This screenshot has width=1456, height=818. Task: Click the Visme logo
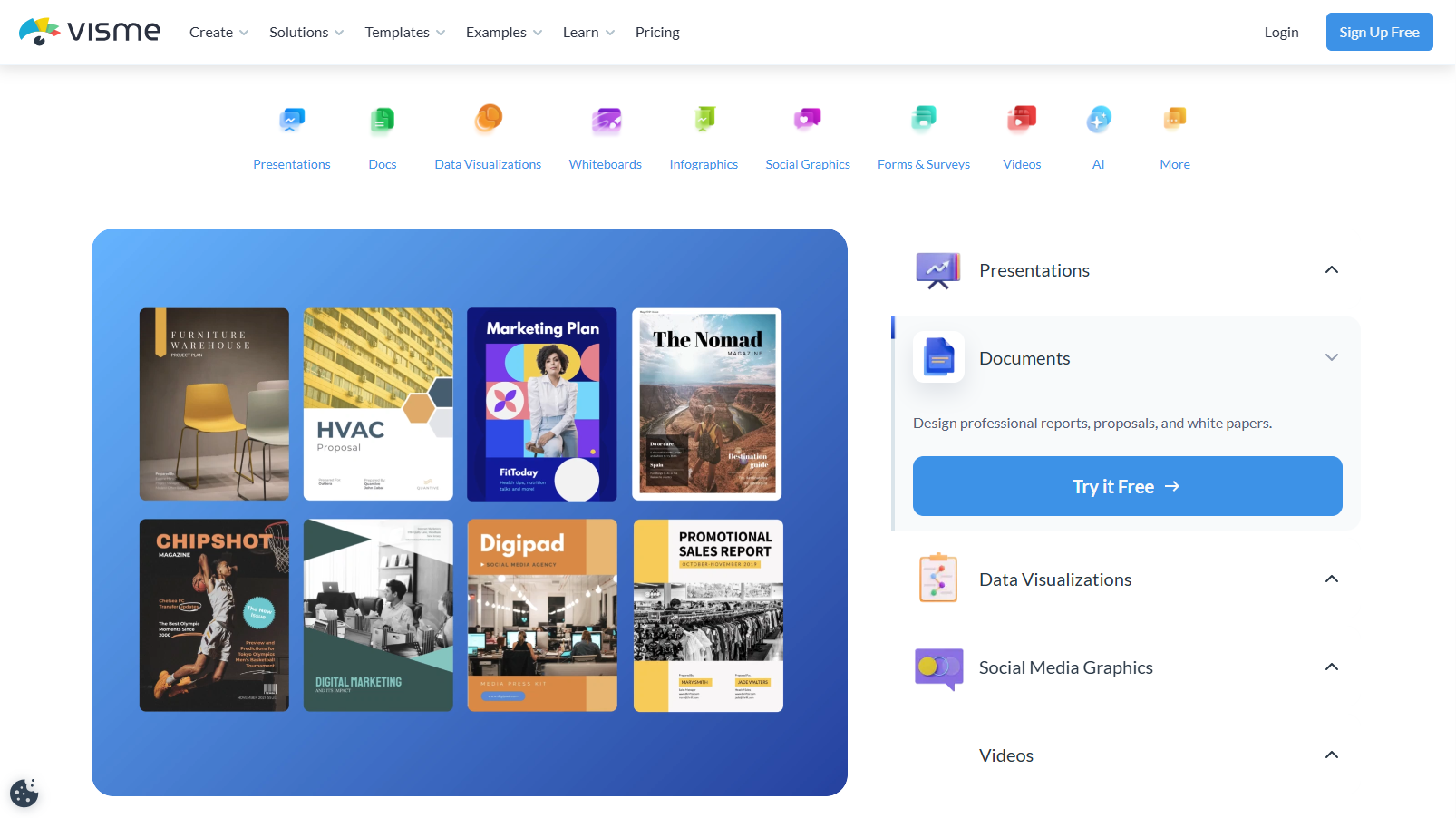pos(90,32)
